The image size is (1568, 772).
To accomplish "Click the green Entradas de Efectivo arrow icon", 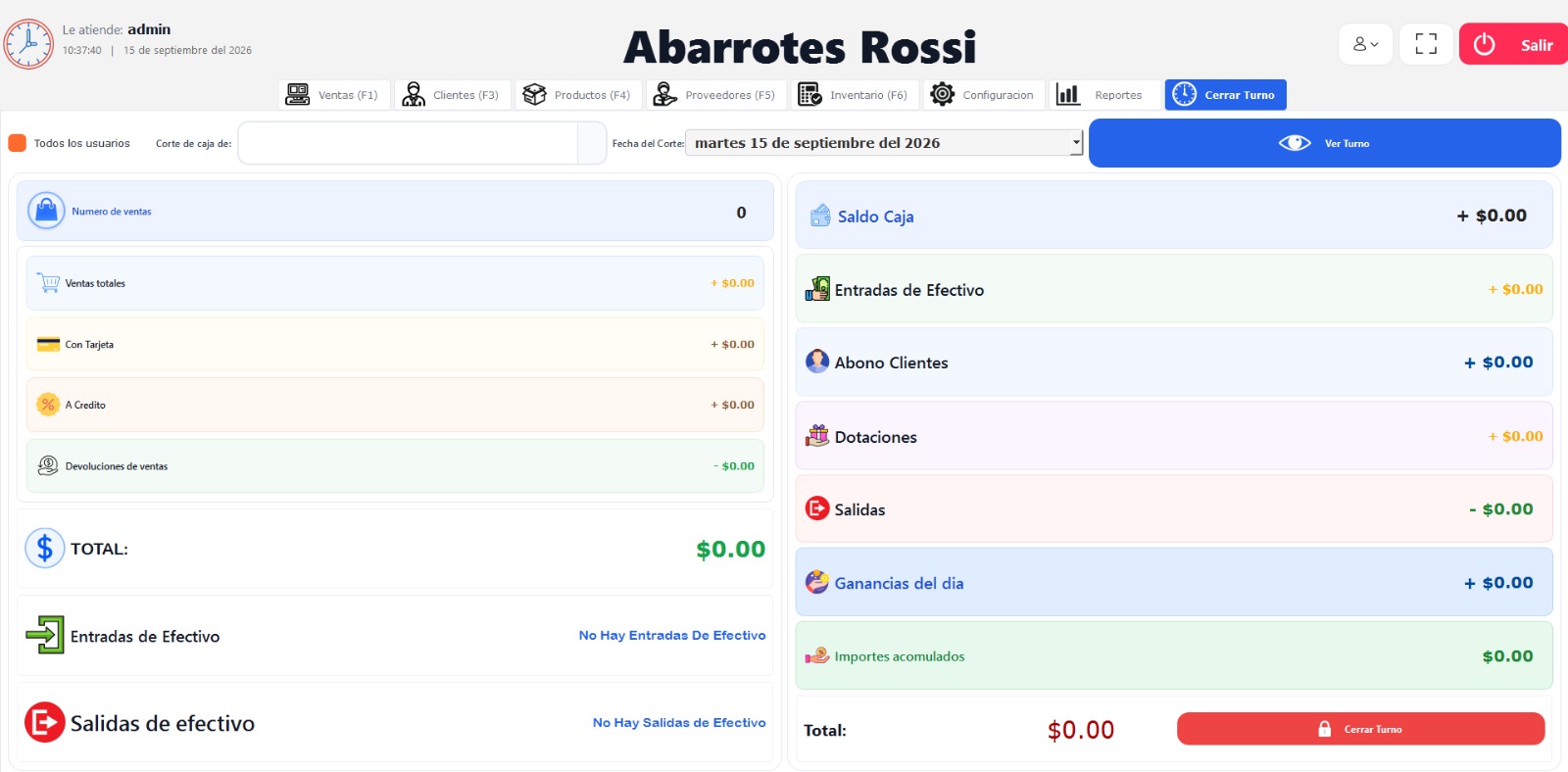I will coord(45,635).
